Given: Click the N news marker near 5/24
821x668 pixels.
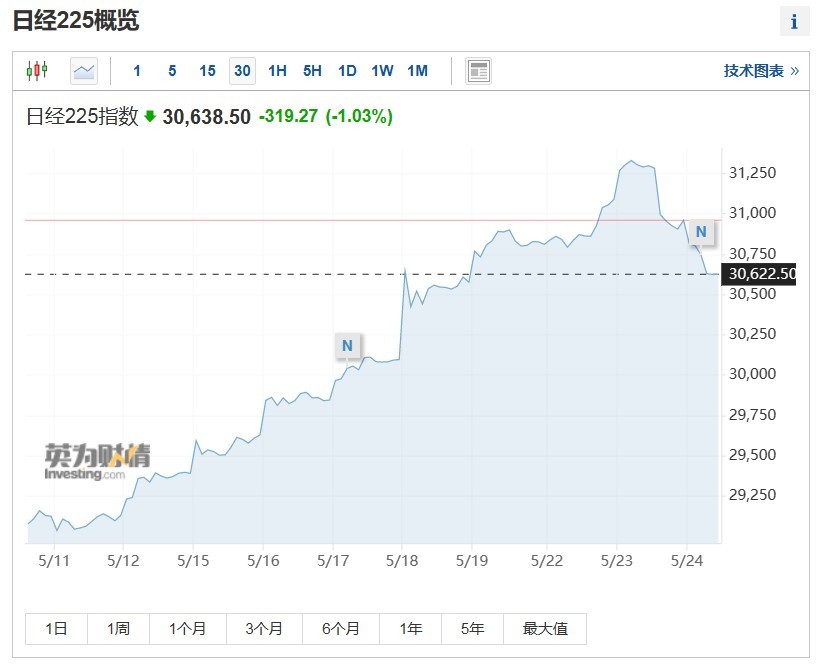Looking at the screenshot, I should [x=701, y=232].
